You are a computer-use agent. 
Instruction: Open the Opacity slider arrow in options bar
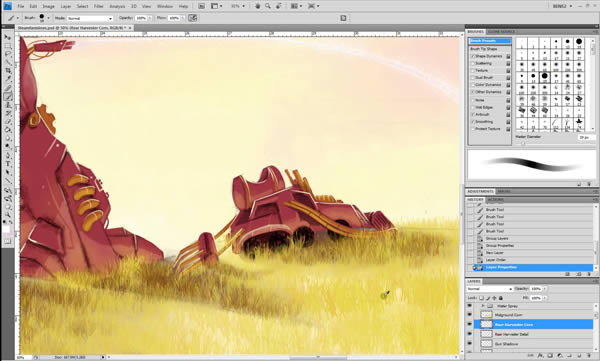150,18
